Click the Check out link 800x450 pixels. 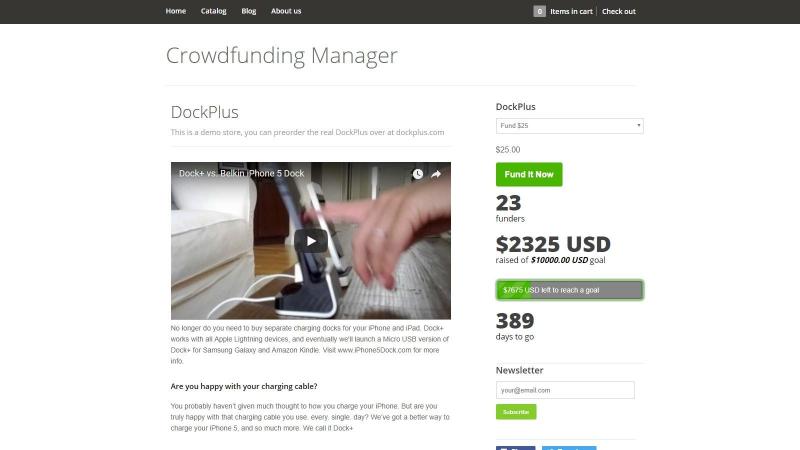(618, 11)
